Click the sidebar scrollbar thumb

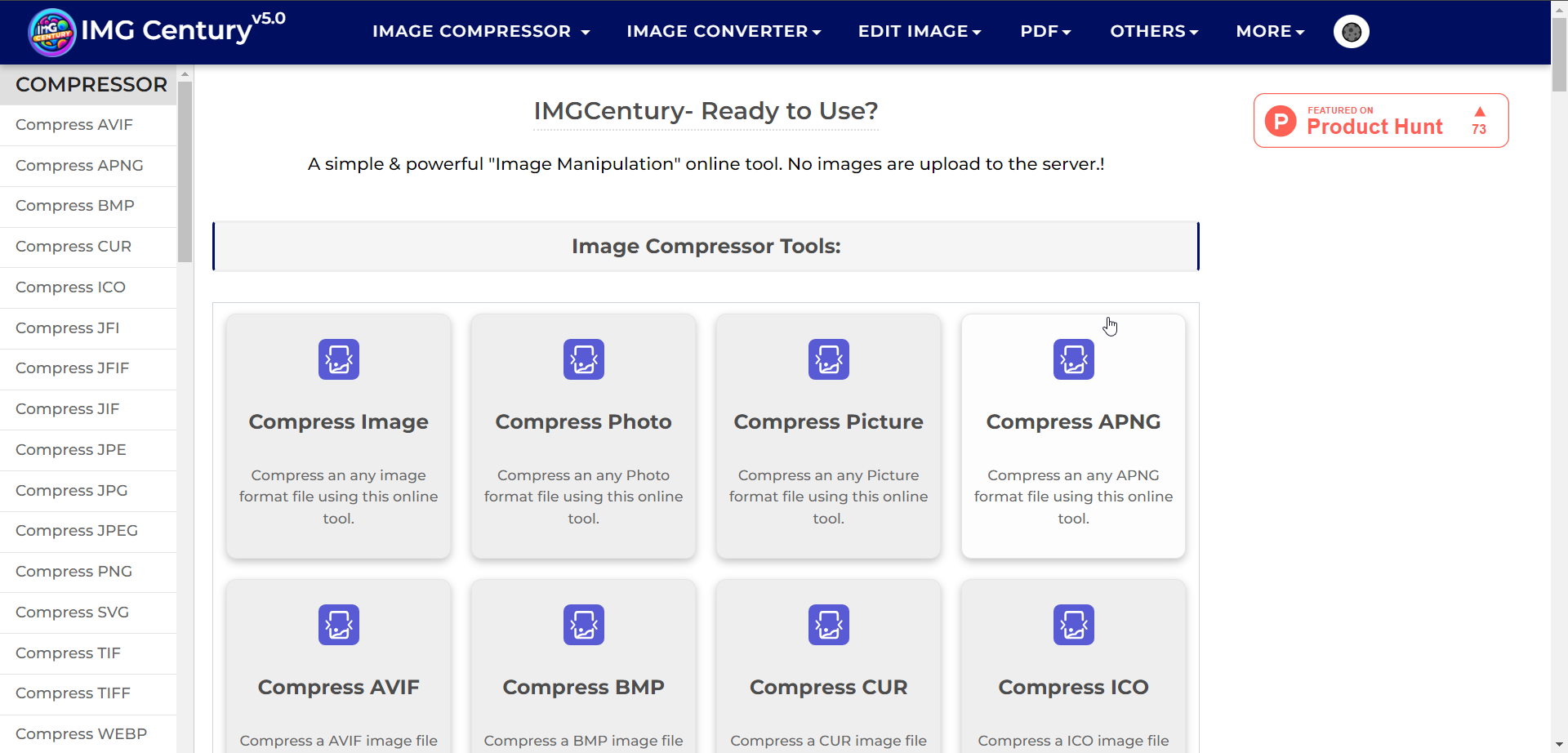pyautogui.click(x=185, y=172)
